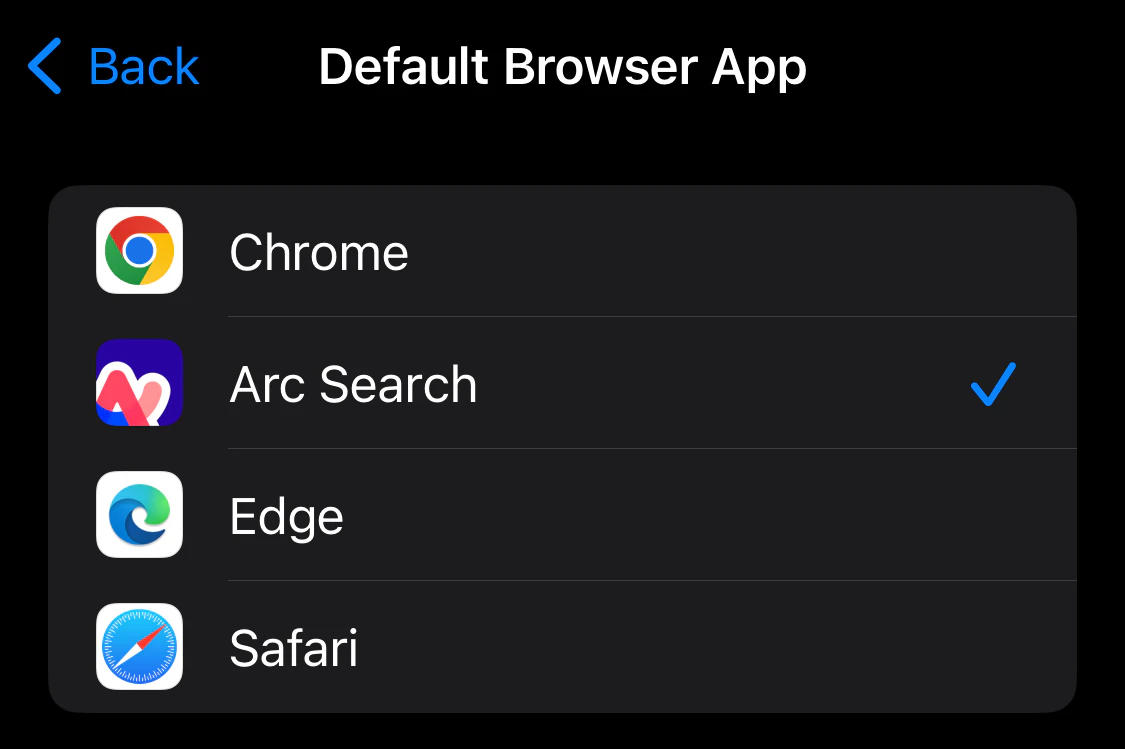1125x749 pixels.
Task: Set Edge as the default browser option
Action: click(x=562, y=514)
